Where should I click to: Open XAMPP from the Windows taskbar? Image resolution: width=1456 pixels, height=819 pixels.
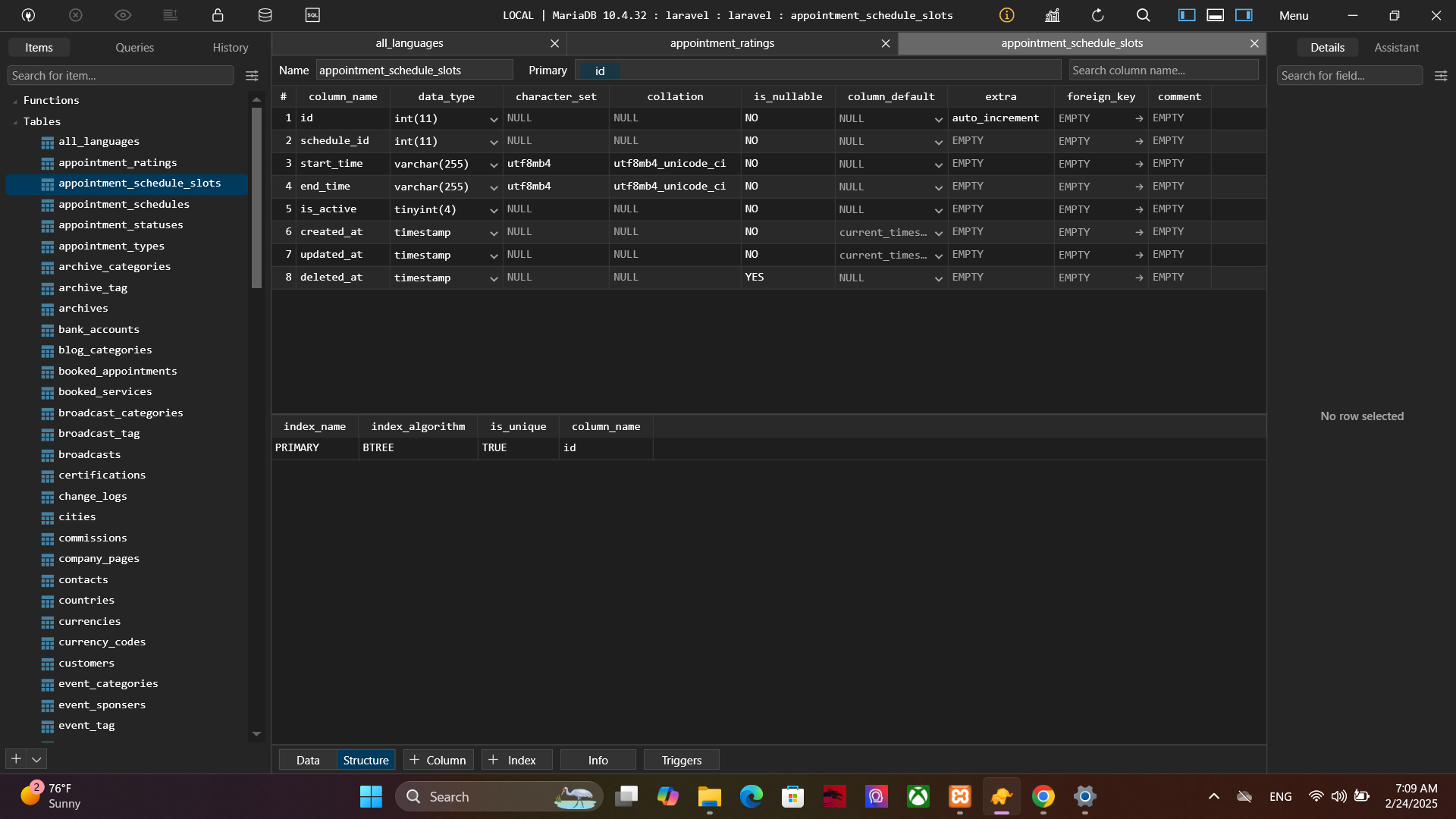(x=959, y=796)
